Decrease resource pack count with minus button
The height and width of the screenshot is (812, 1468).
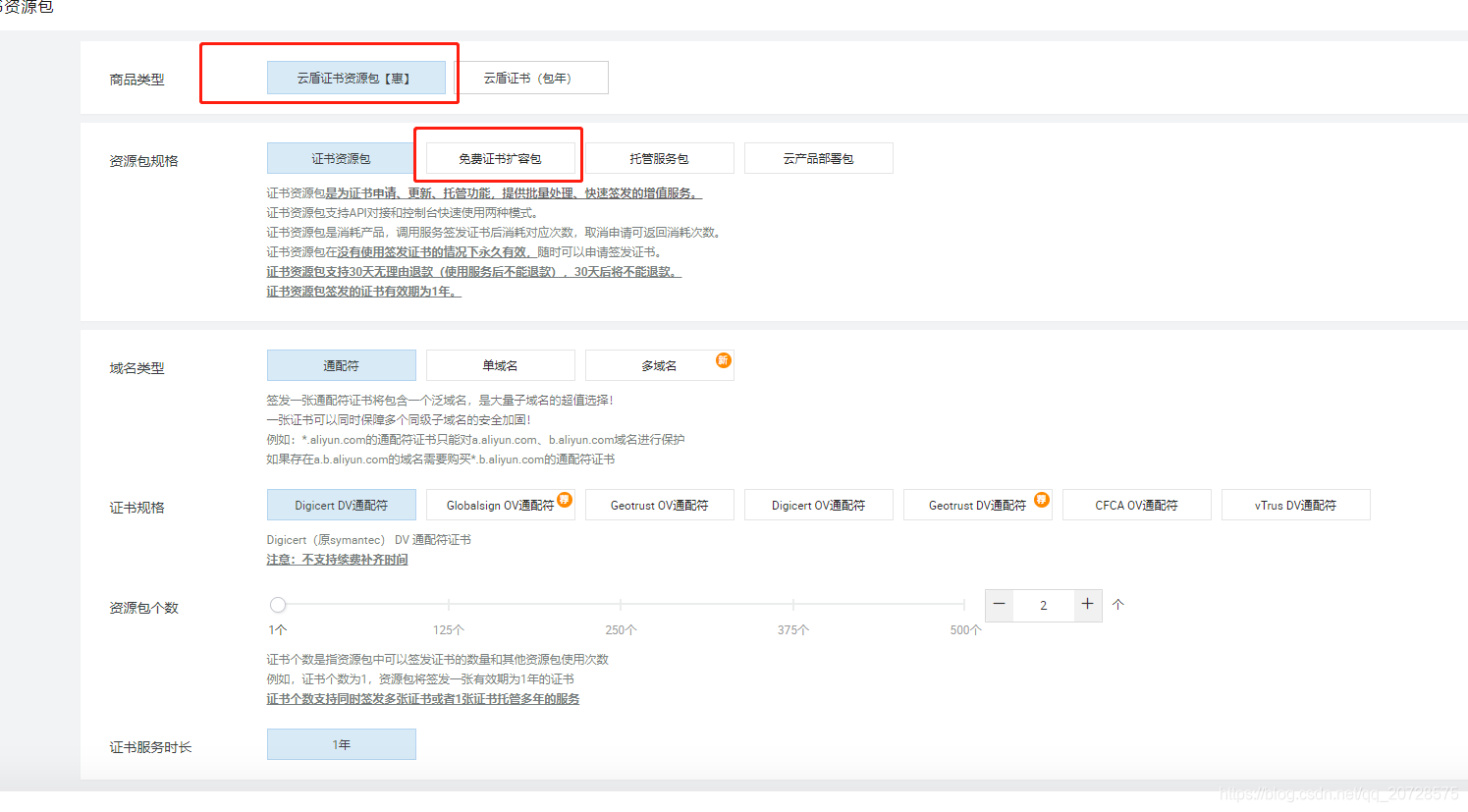pyautogui.click(x=999, y=605)
